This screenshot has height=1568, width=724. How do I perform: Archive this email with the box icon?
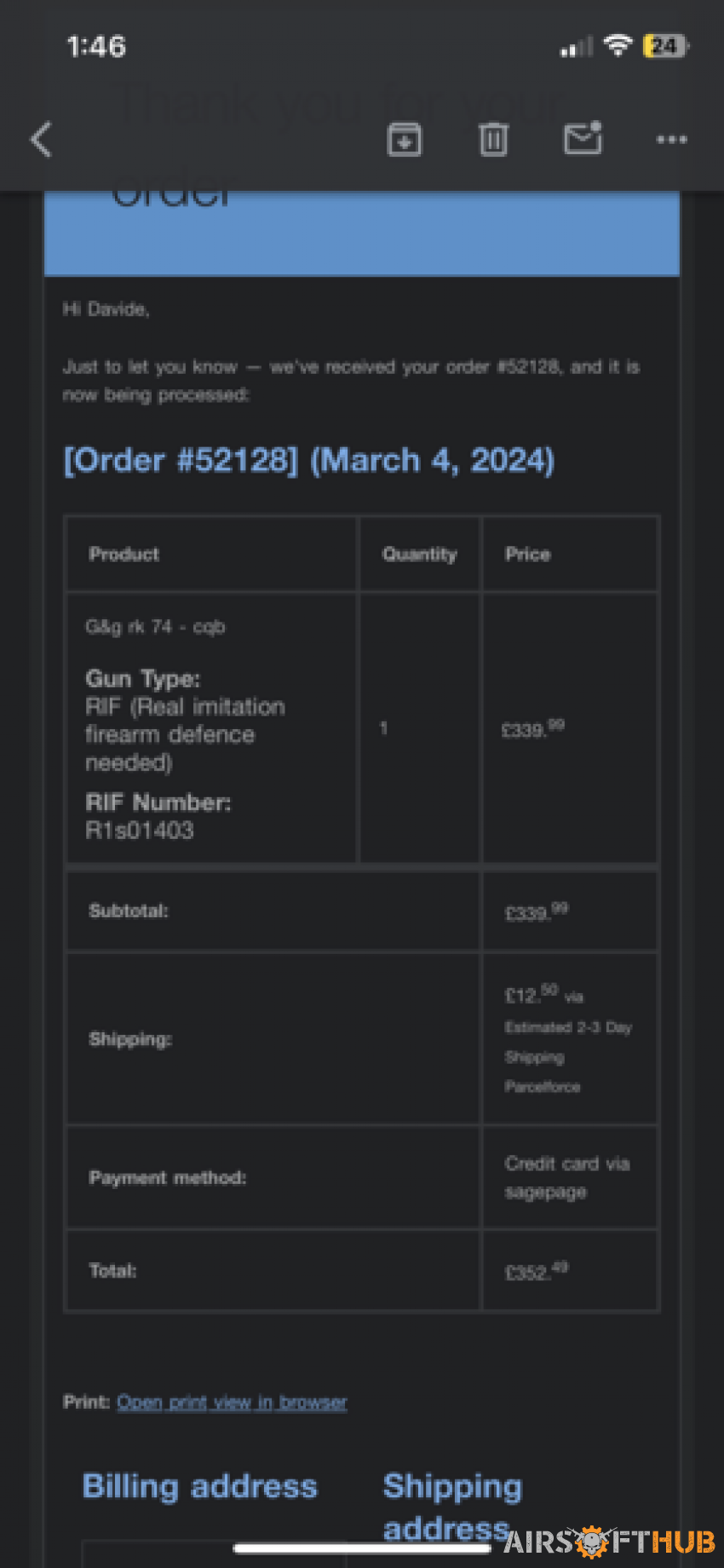tap(405, 139)
